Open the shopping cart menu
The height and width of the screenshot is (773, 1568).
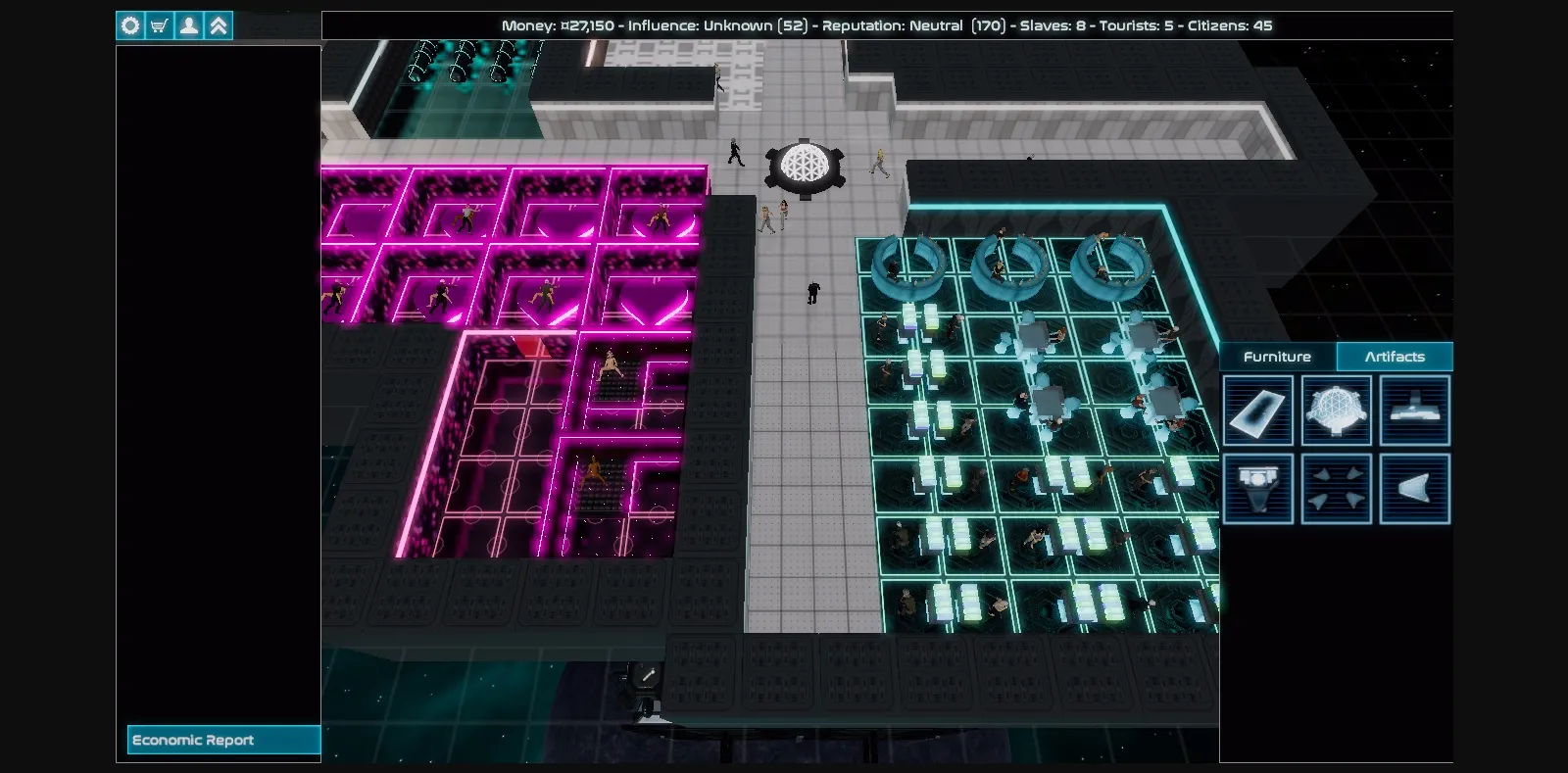159,26
